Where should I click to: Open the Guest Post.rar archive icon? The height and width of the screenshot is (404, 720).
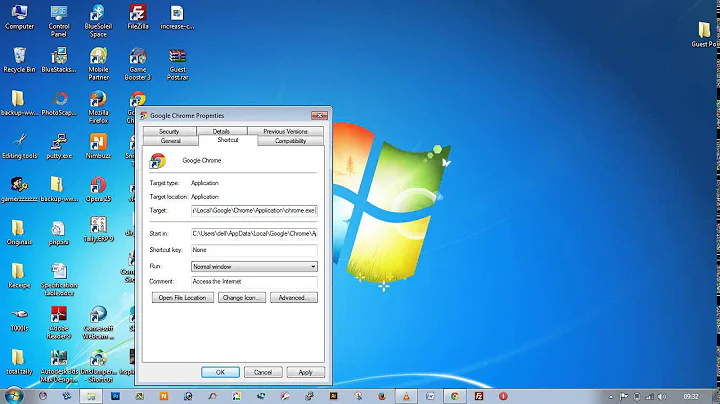(178, 58)
